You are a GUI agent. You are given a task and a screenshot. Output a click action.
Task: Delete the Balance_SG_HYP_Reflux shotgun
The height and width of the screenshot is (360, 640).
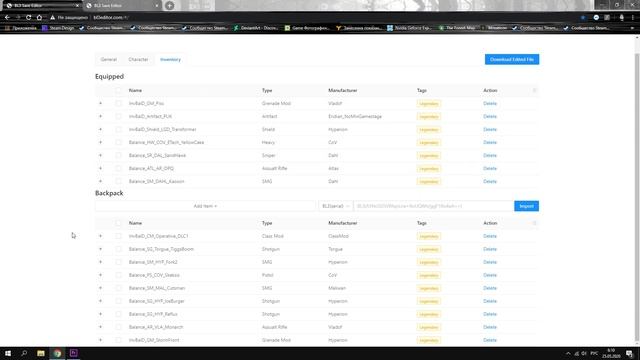[x=490, y=314]
